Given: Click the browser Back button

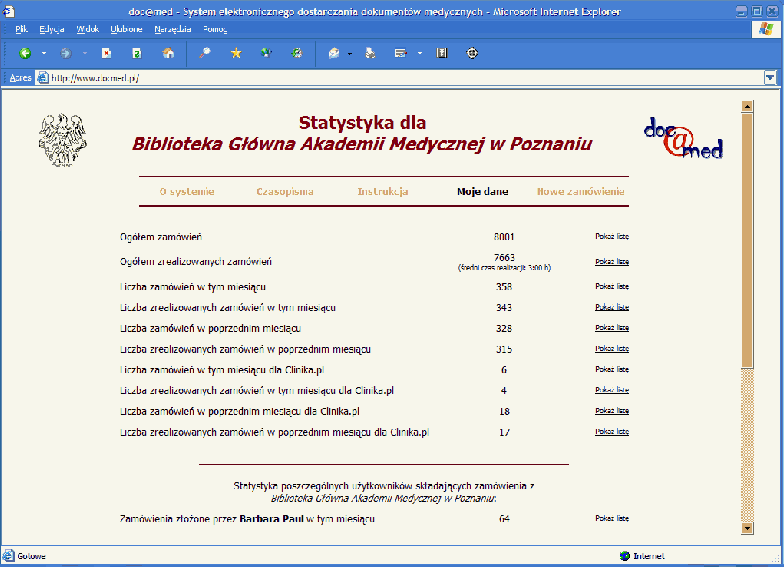Looking at the screenshot, I should point(25,53).
